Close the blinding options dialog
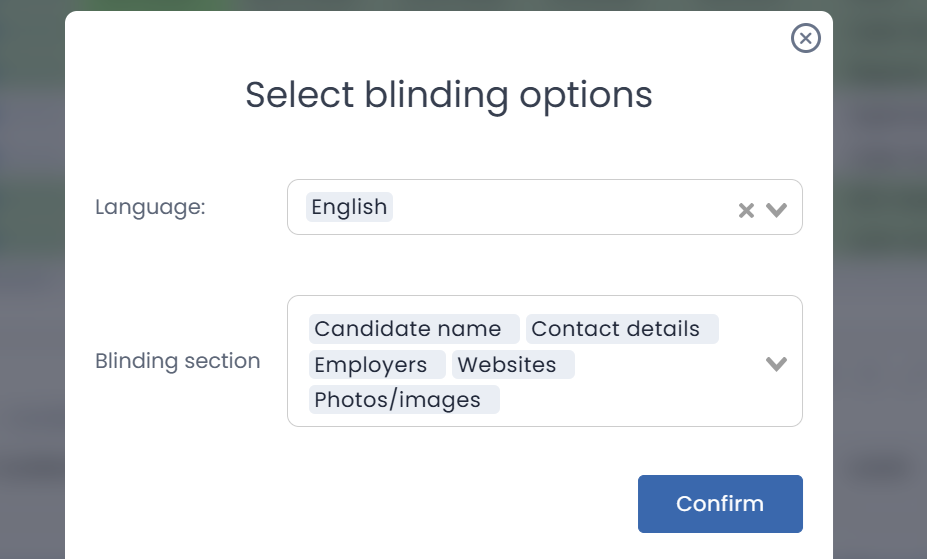 point(805,38)
